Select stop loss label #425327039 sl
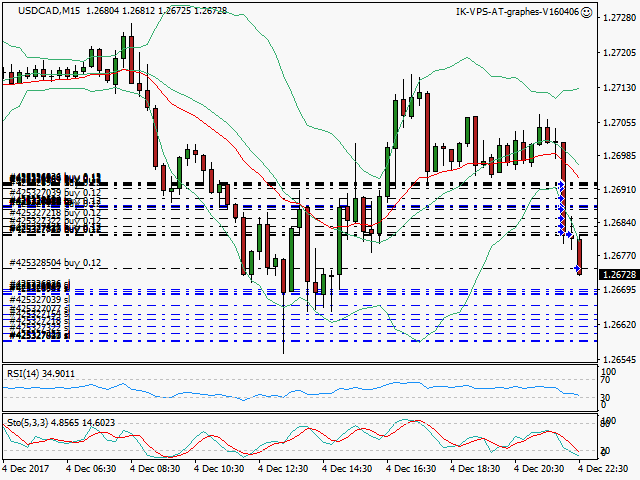640x480 pixels. [40, 299]
